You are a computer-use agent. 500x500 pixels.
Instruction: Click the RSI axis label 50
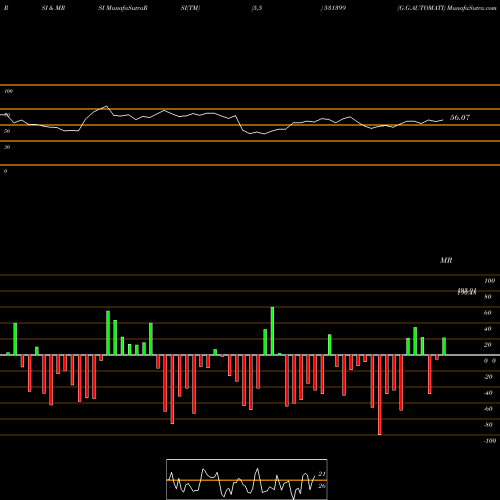pos(7,131)
